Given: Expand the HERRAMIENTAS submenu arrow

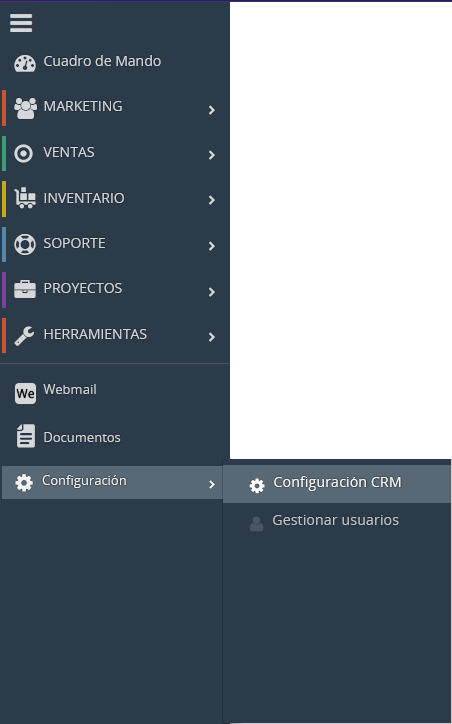Looking at the screenshot, I should click(212, 337).
